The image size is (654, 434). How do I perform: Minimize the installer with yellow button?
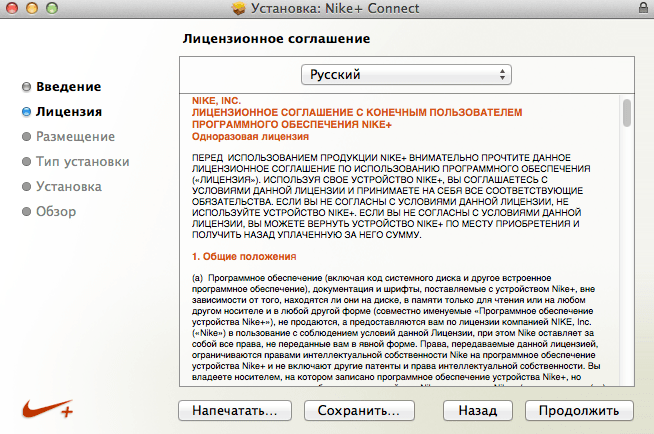32,8
